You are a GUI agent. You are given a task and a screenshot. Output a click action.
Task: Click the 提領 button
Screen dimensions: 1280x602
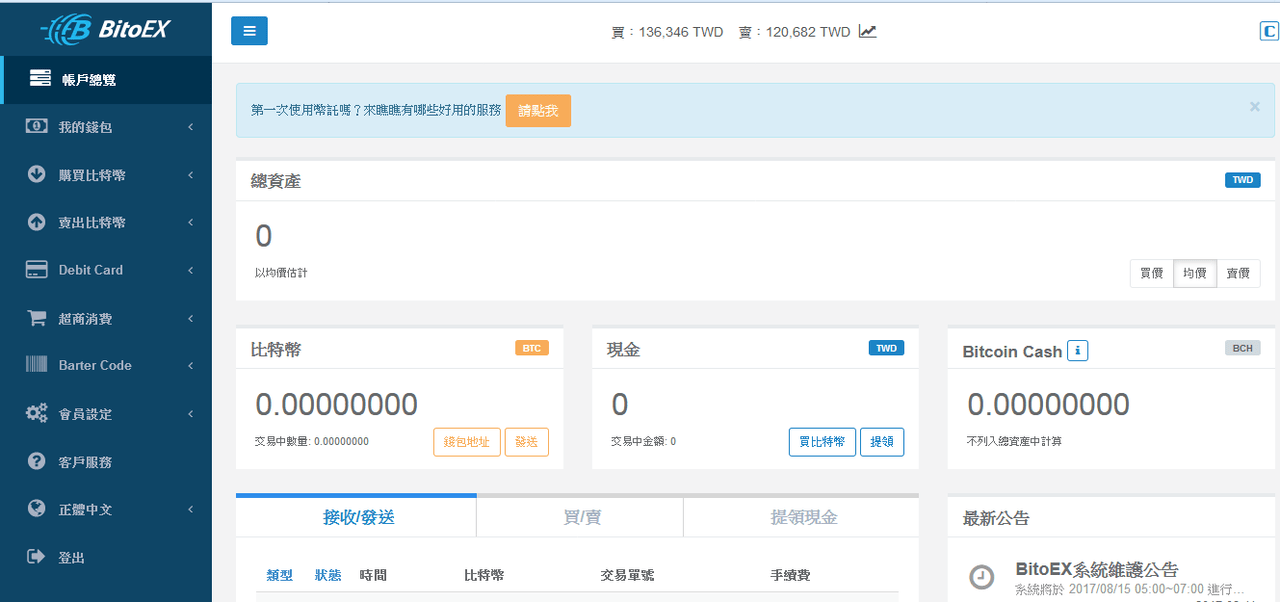[882, 442]
